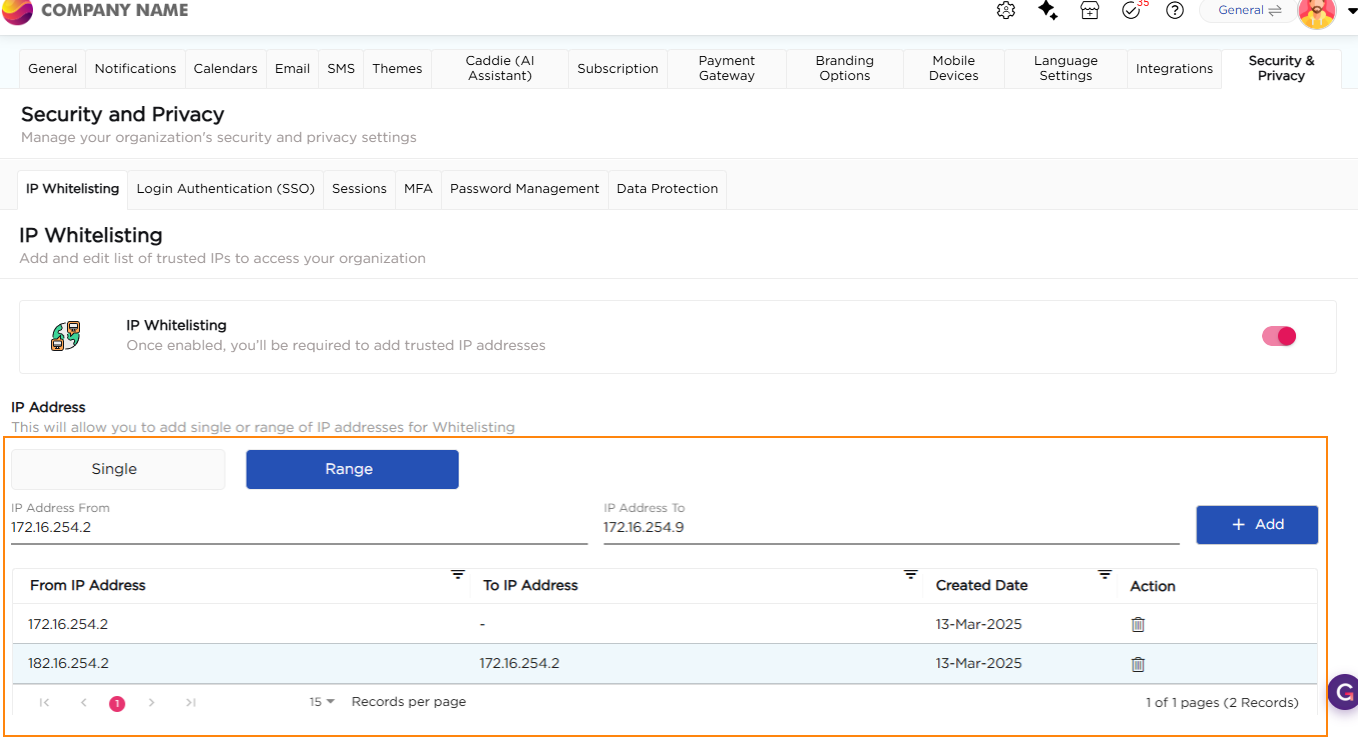Select the Range IP address mode
The image size is (1358, 741).
pyautogui.click(x=352, y=469)
